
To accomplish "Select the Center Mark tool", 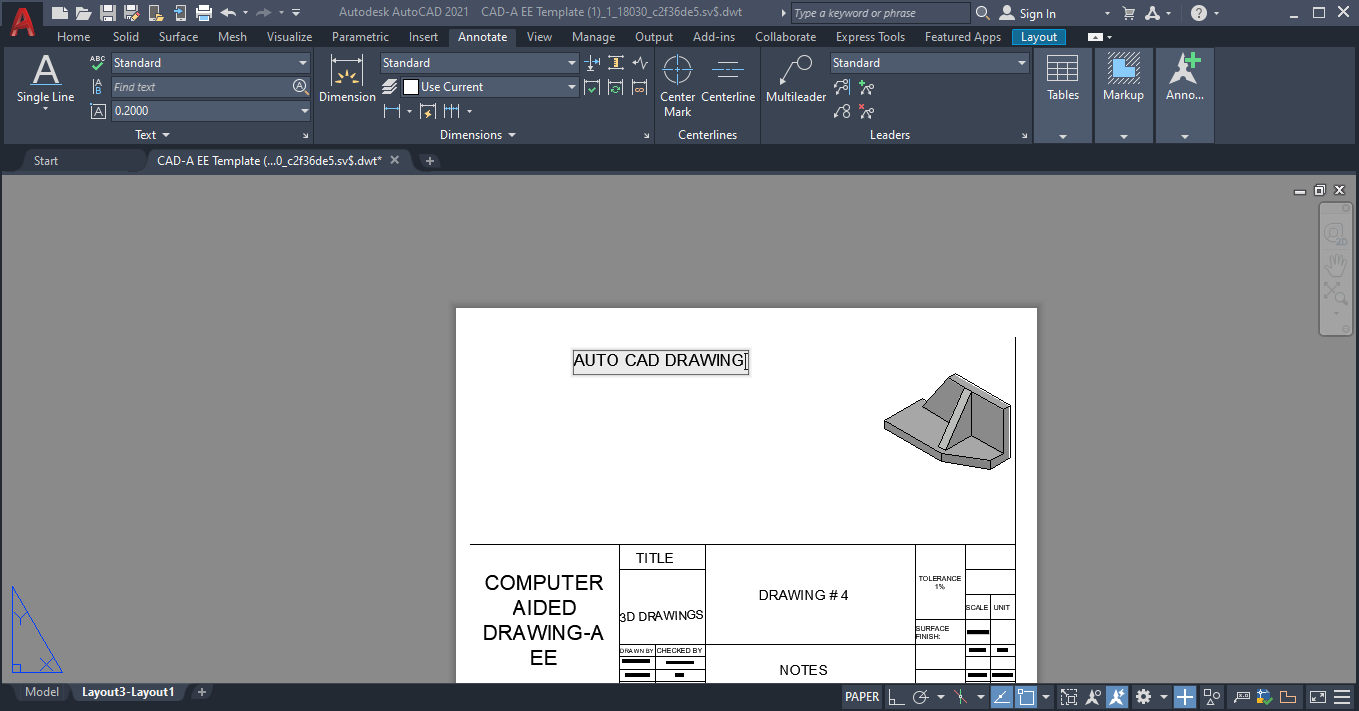I will pos(678,80).
